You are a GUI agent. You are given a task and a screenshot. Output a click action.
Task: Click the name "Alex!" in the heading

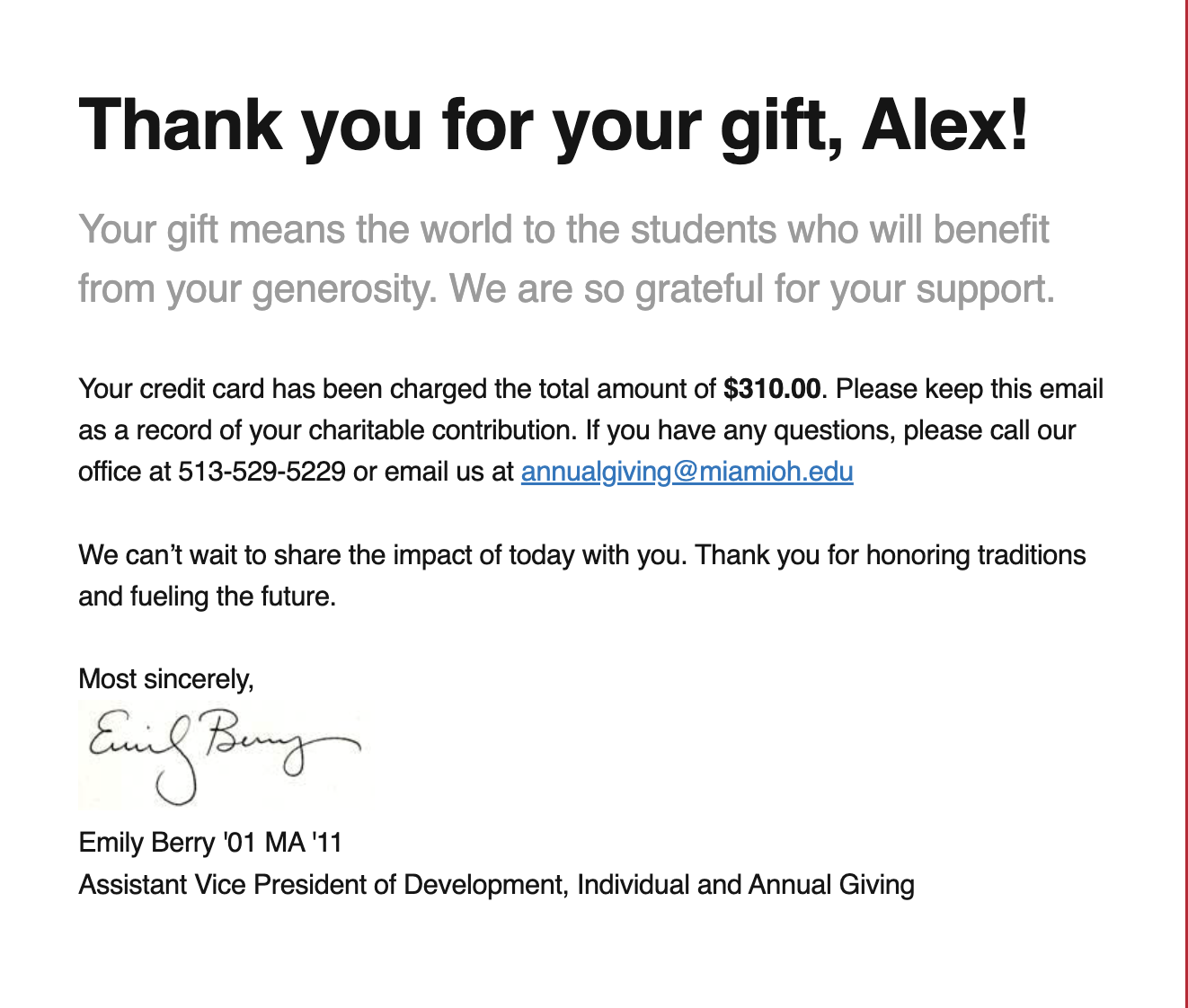point(944,125)
